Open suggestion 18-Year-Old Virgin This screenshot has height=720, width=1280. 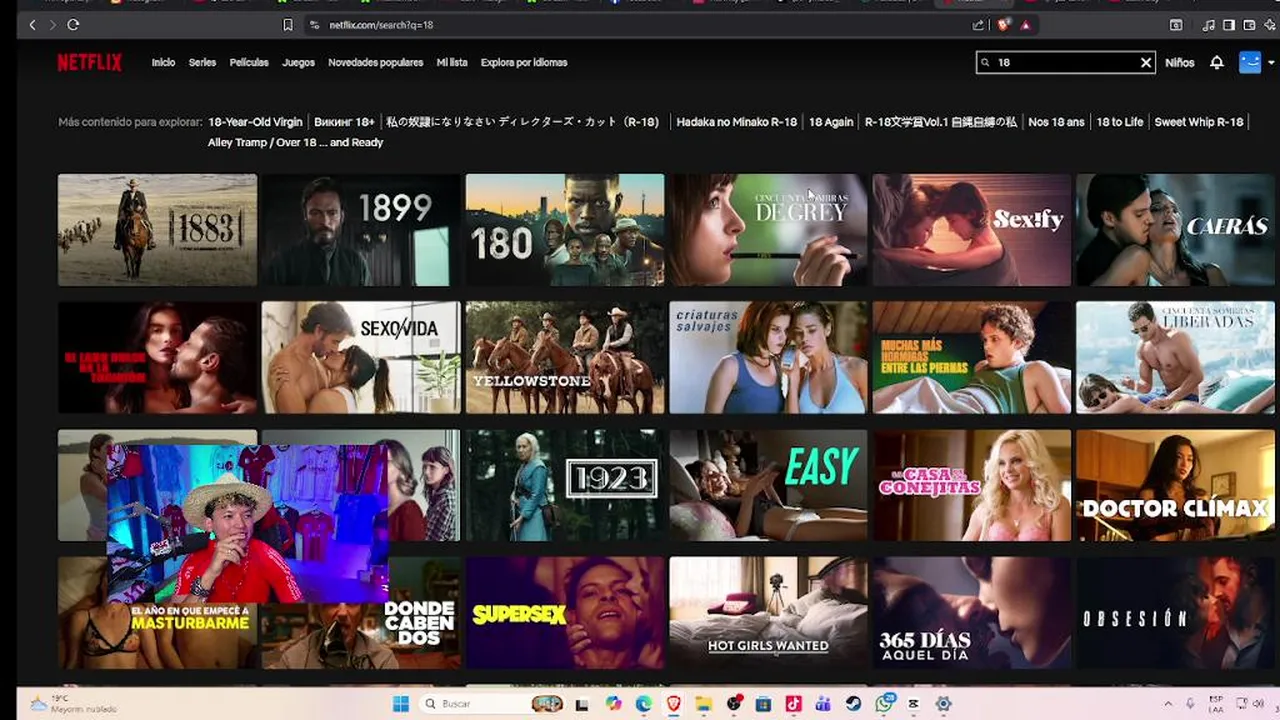click(255, 122)
